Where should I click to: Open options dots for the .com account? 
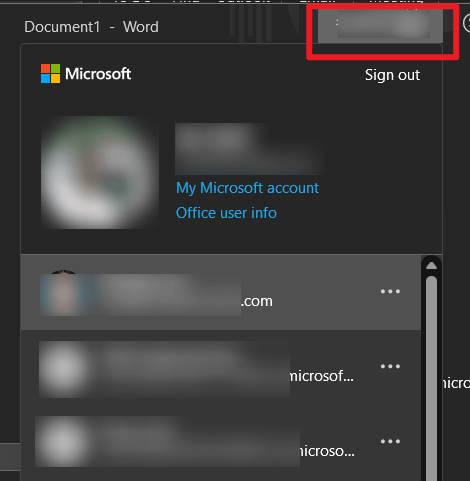click(x=390, y=291)
